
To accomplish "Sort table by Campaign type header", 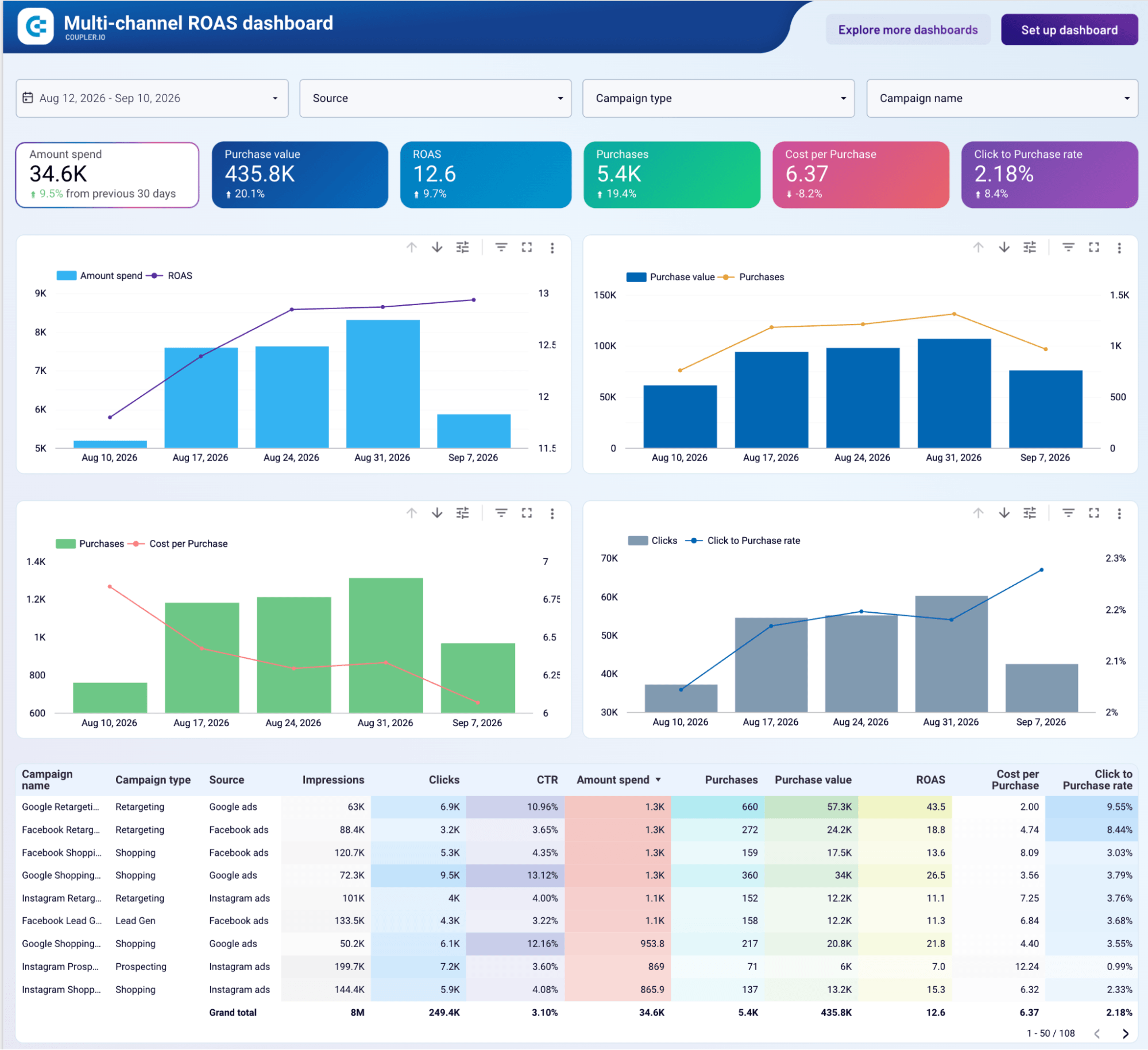I will click(x=153, y=779).
